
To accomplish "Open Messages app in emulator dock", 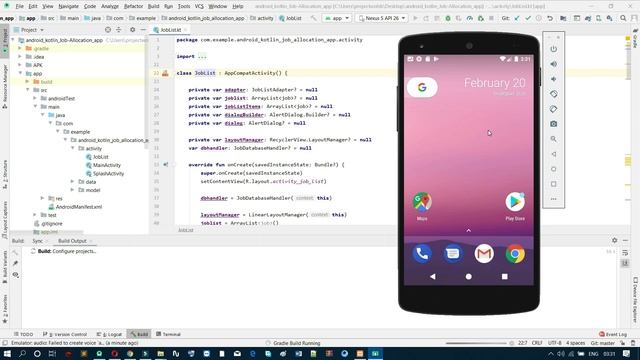I will click(453, 254).
